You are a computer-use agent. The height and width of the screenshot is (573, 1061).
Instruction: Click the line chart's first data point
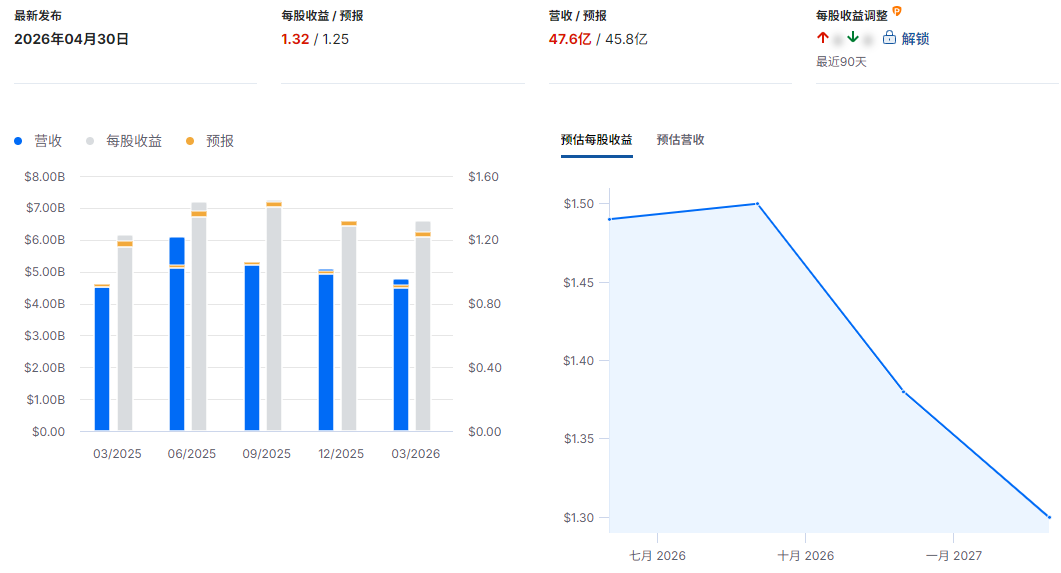point(610,219)
